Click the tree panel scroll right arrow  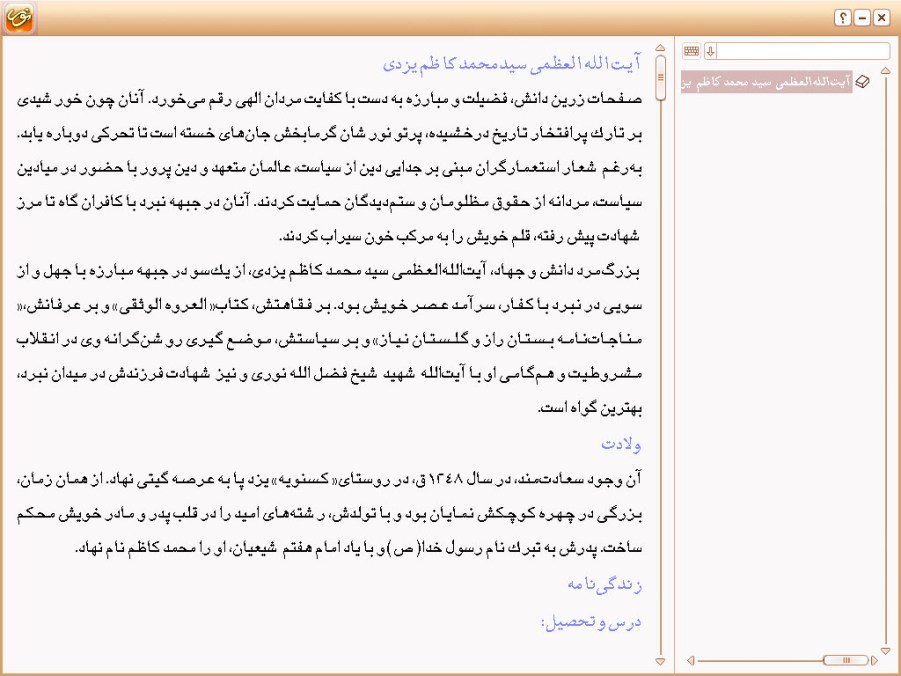pyautogui.click(x=875, y=660)
